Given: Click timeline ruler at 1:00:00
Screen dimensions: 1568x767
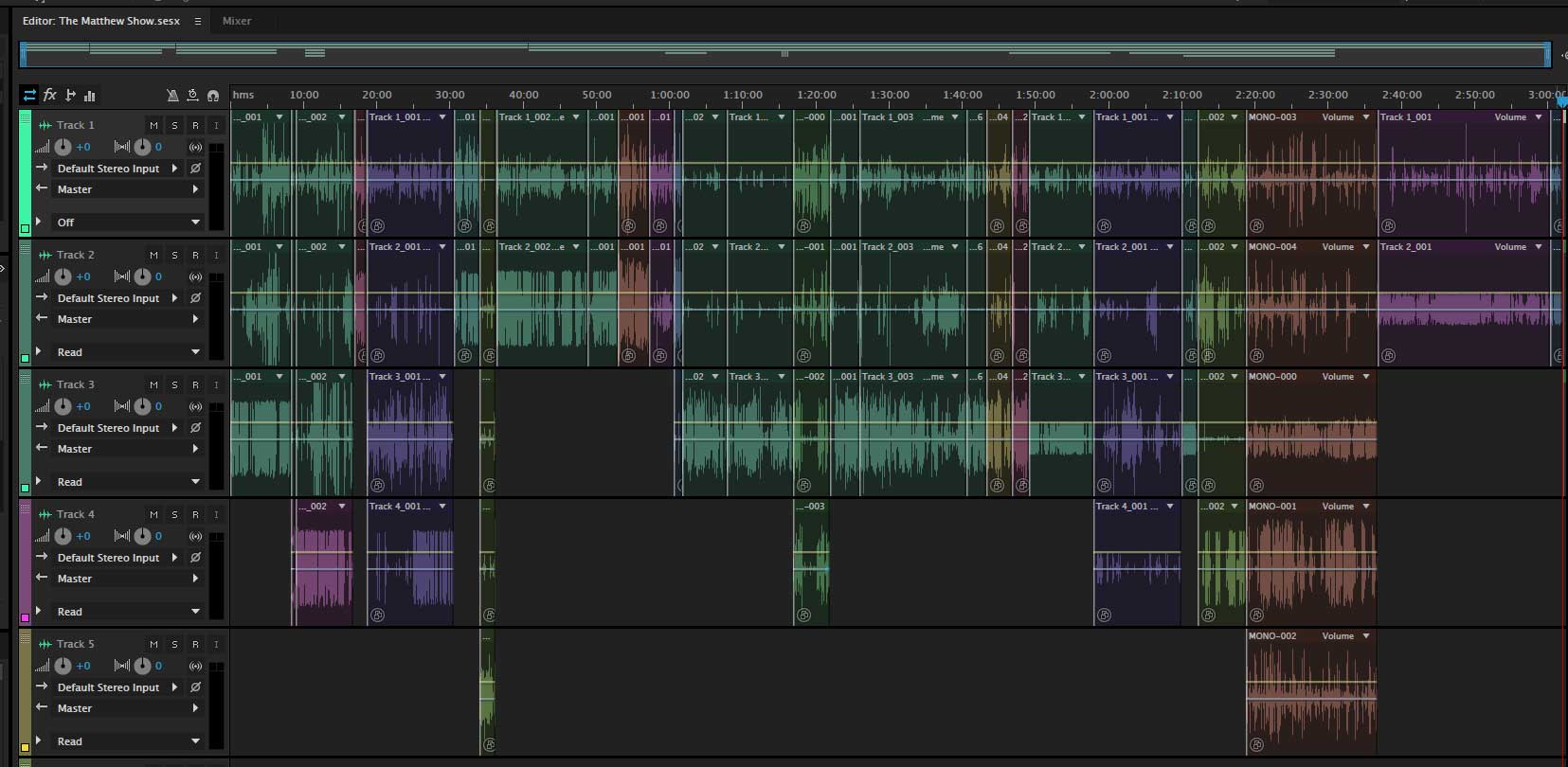Looking at the screenshot, I should click(670, 95).
